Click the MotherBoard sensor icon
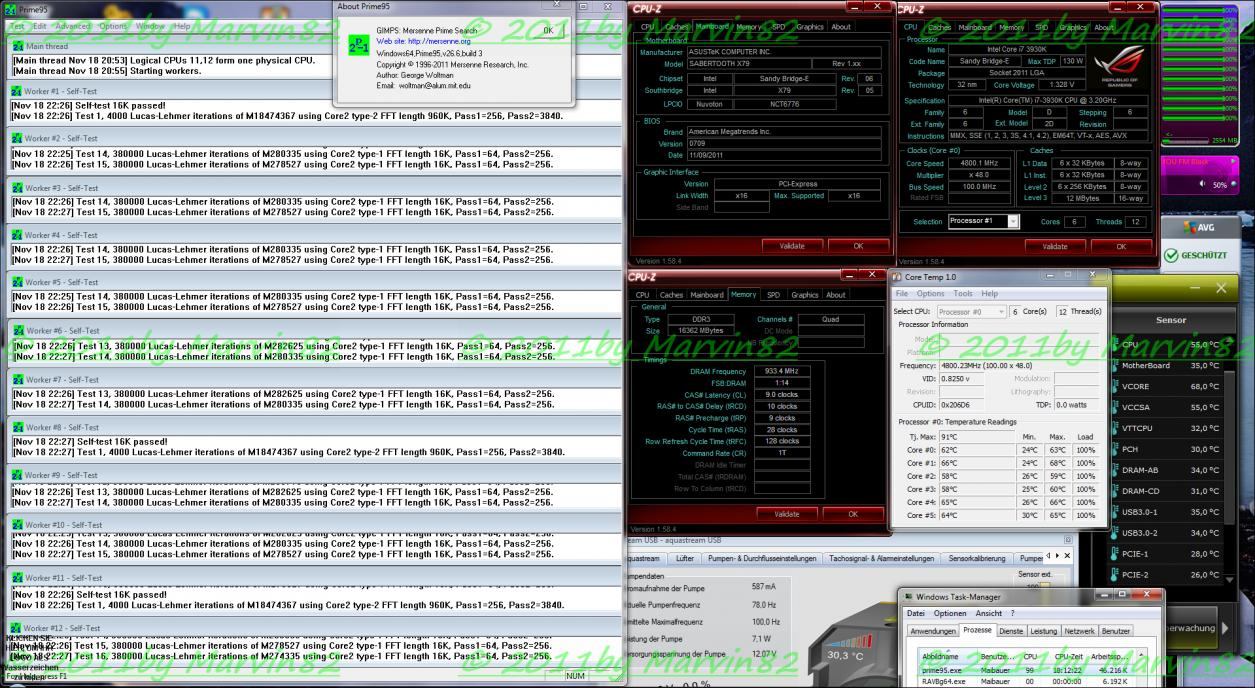The image size is (1255, 688). point(1114,366)
